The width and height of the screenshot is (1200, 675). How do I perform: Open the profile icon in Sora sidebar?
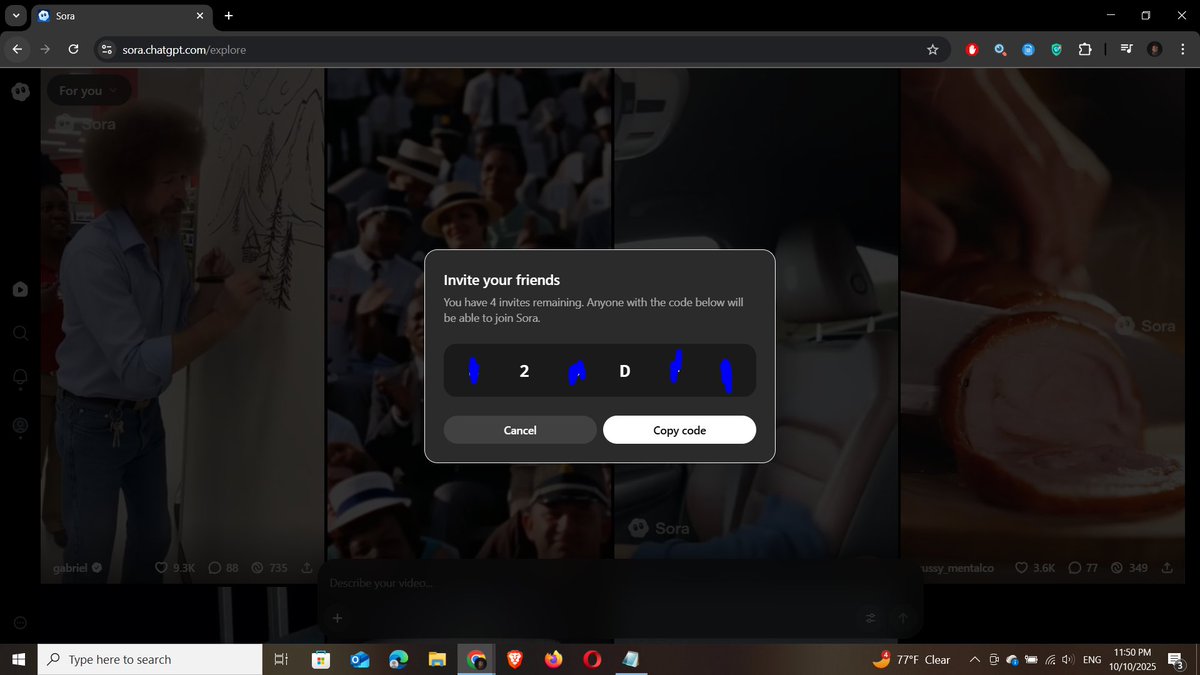(20, 425)
